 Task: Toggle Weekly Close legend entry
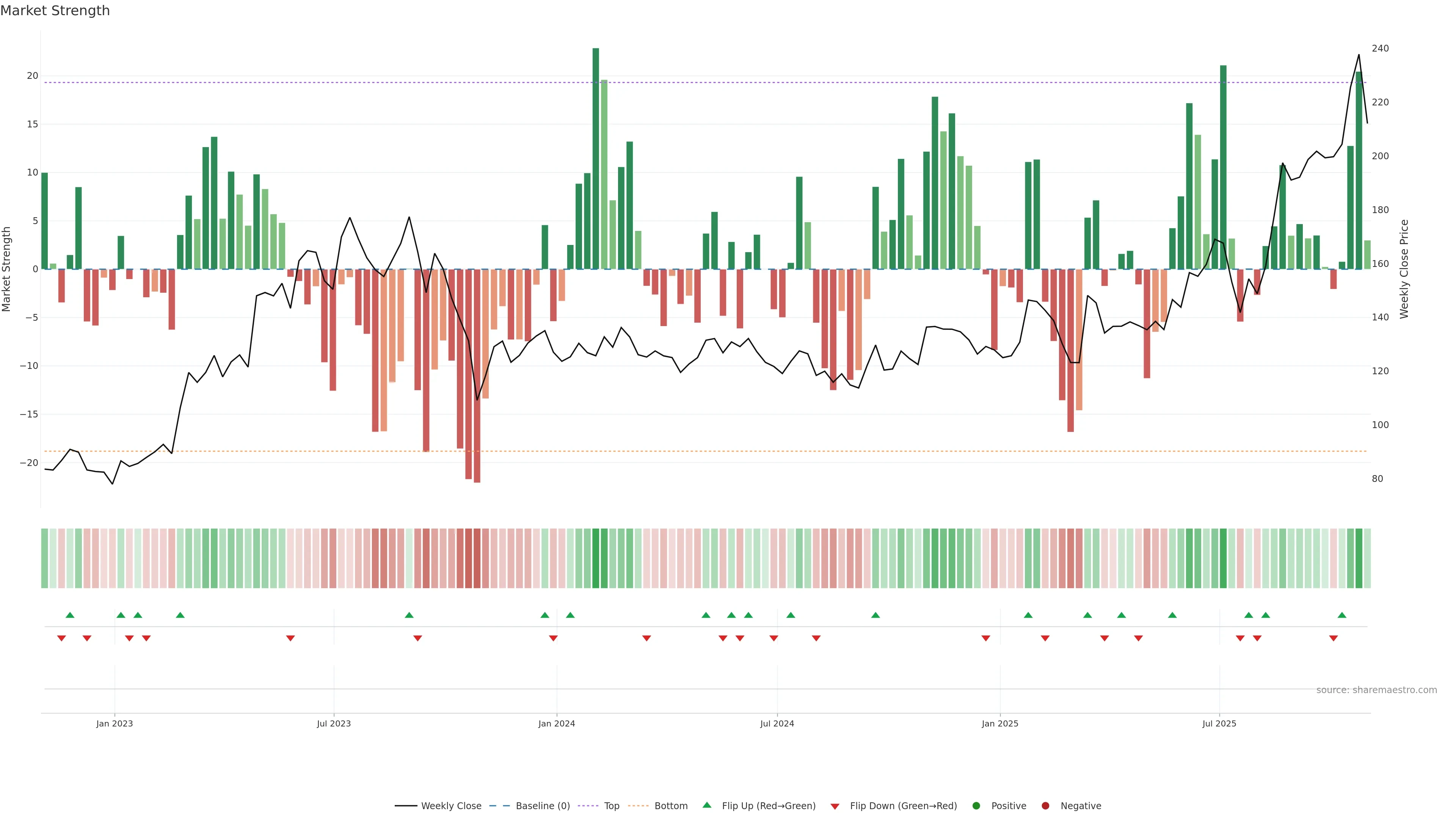pos(450,806)
